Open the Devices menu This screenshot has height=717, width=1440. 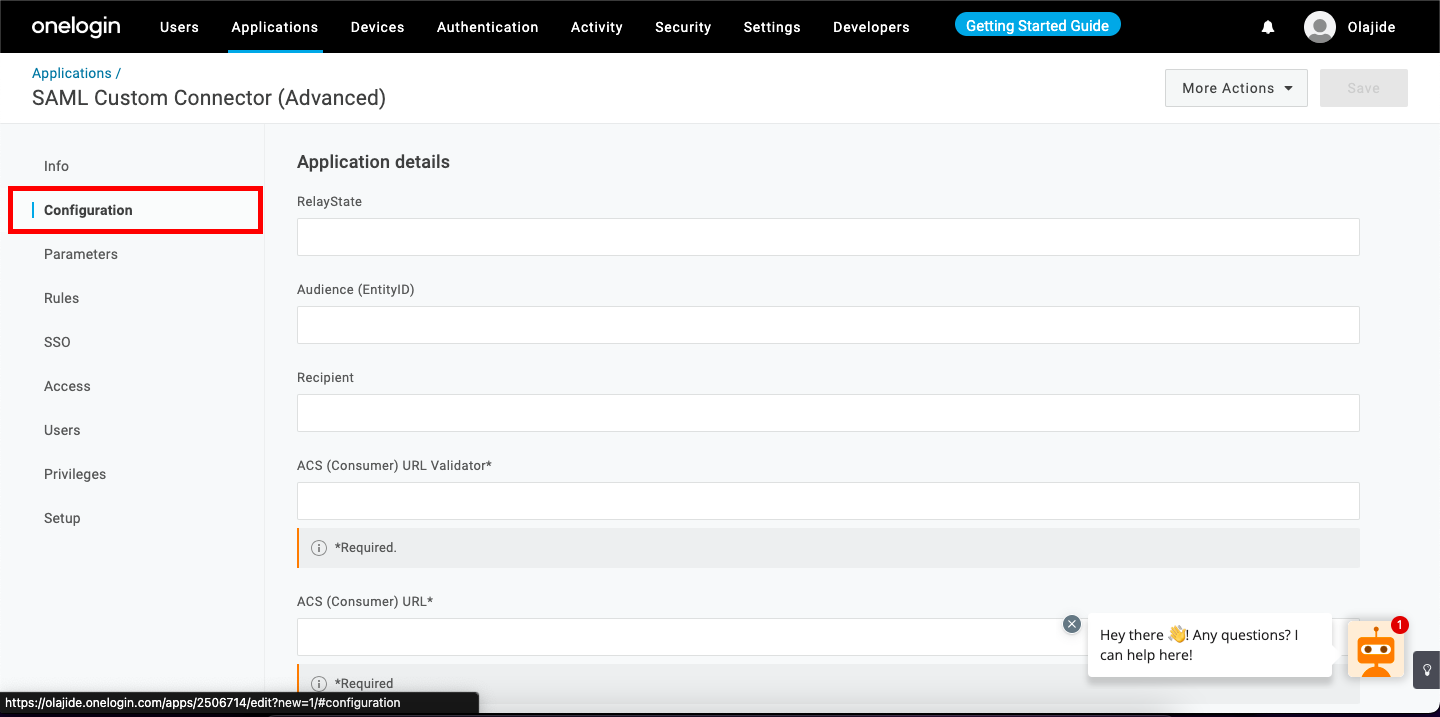pos(378,27)
